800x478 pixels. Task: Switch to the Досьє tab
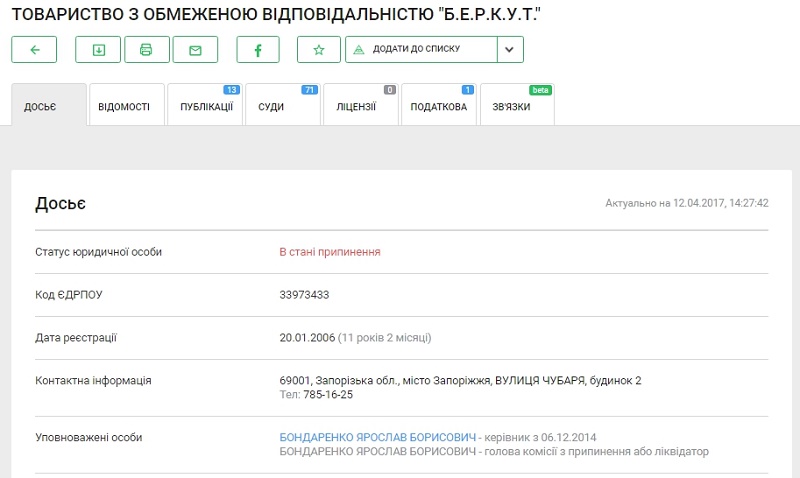click(48, 107)
